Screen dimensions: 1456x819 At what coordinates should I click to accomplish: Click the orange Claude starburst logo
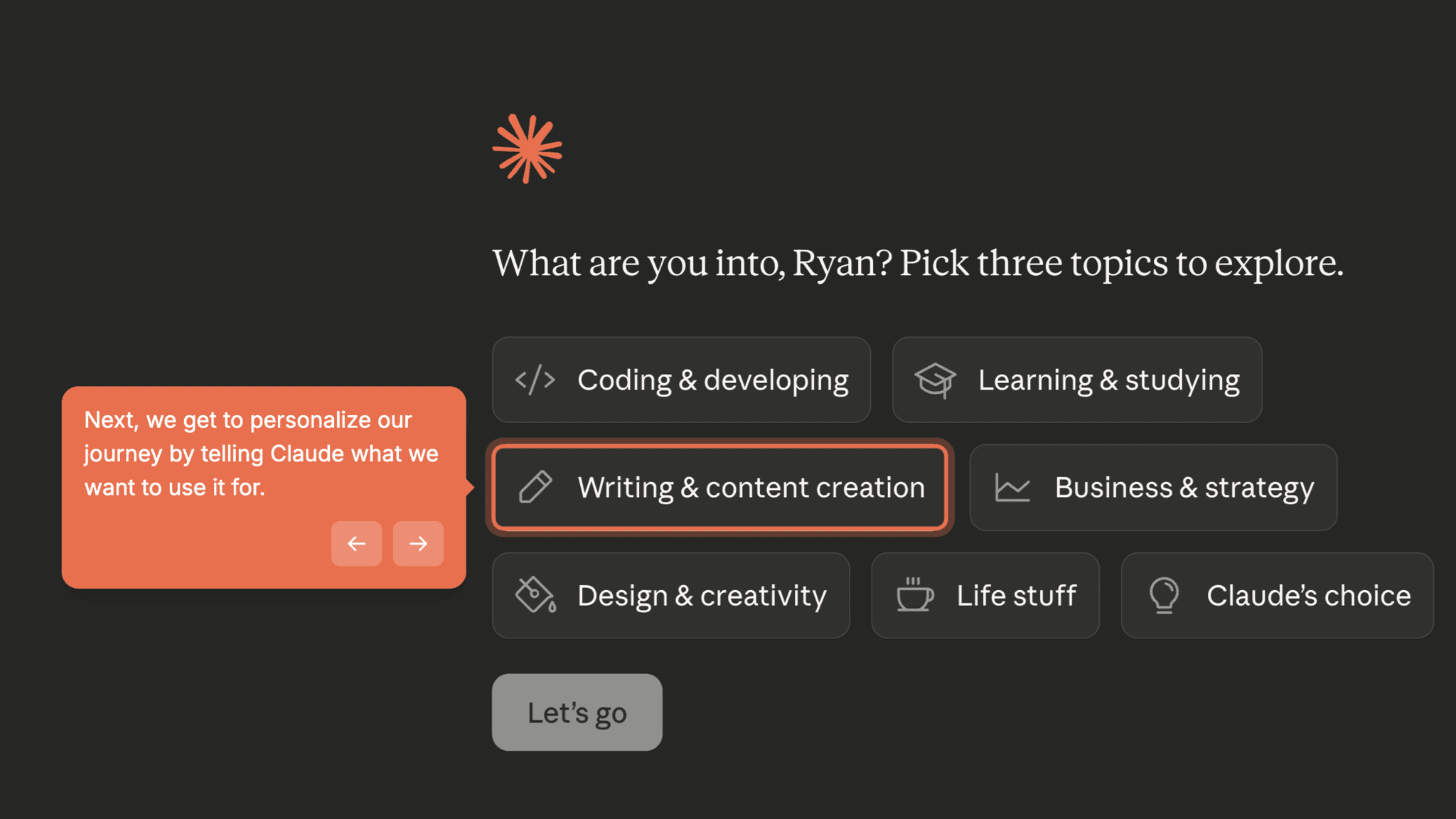pyautogui.click(x=527, y=148)
